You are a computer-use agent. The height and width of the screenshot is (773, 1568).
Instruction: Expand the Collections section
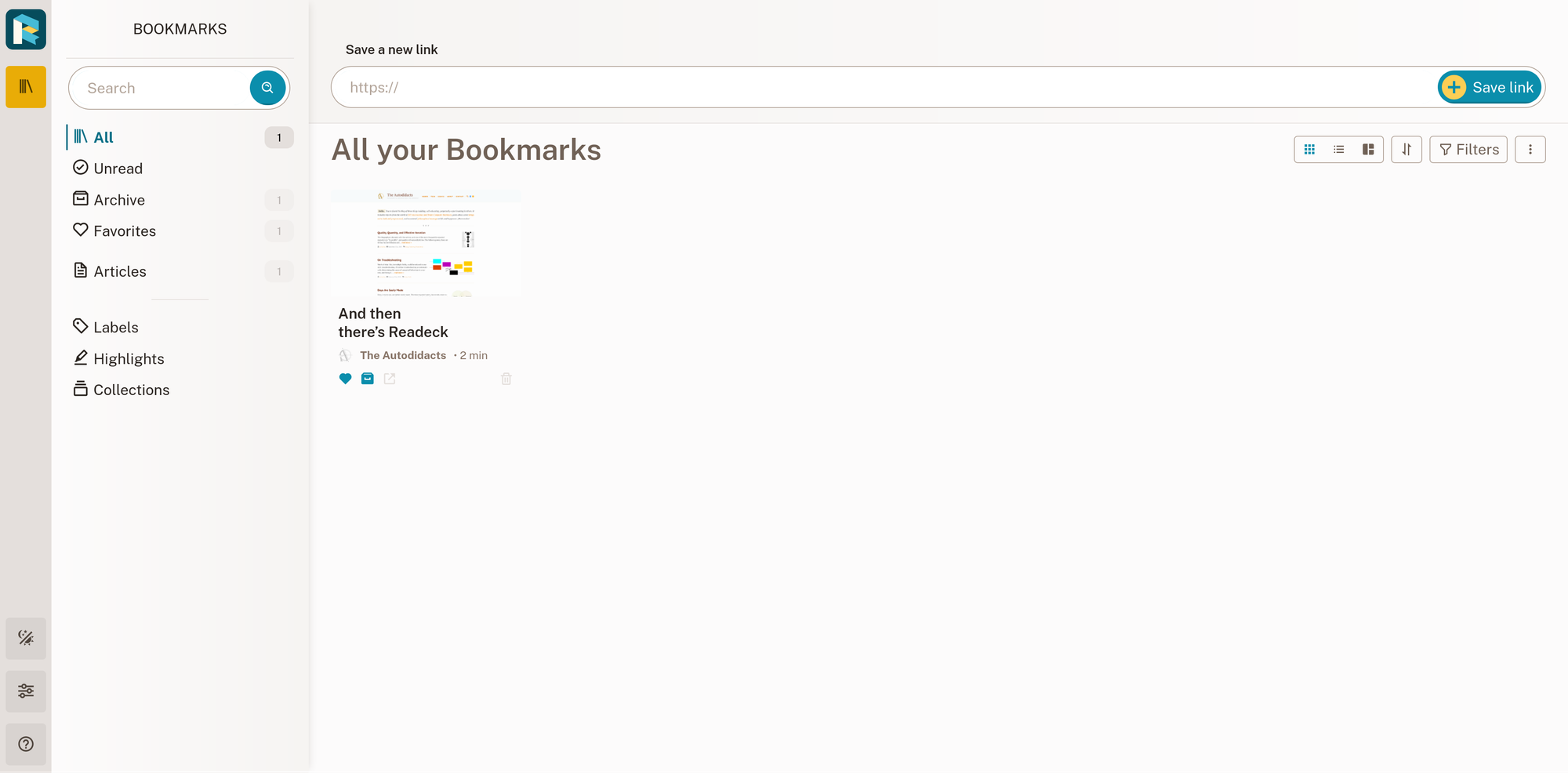coord(131,390)
